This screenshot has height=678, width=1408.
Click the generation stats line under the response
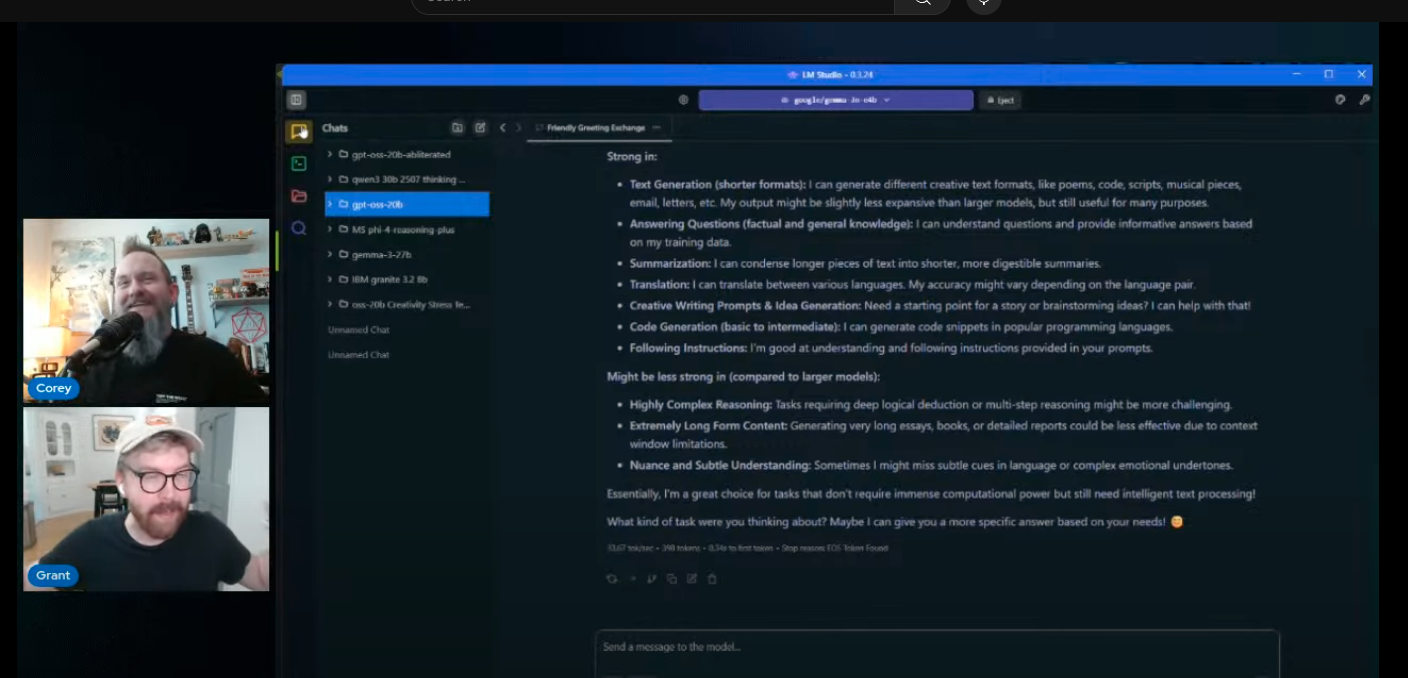click(x=747, y=548)
